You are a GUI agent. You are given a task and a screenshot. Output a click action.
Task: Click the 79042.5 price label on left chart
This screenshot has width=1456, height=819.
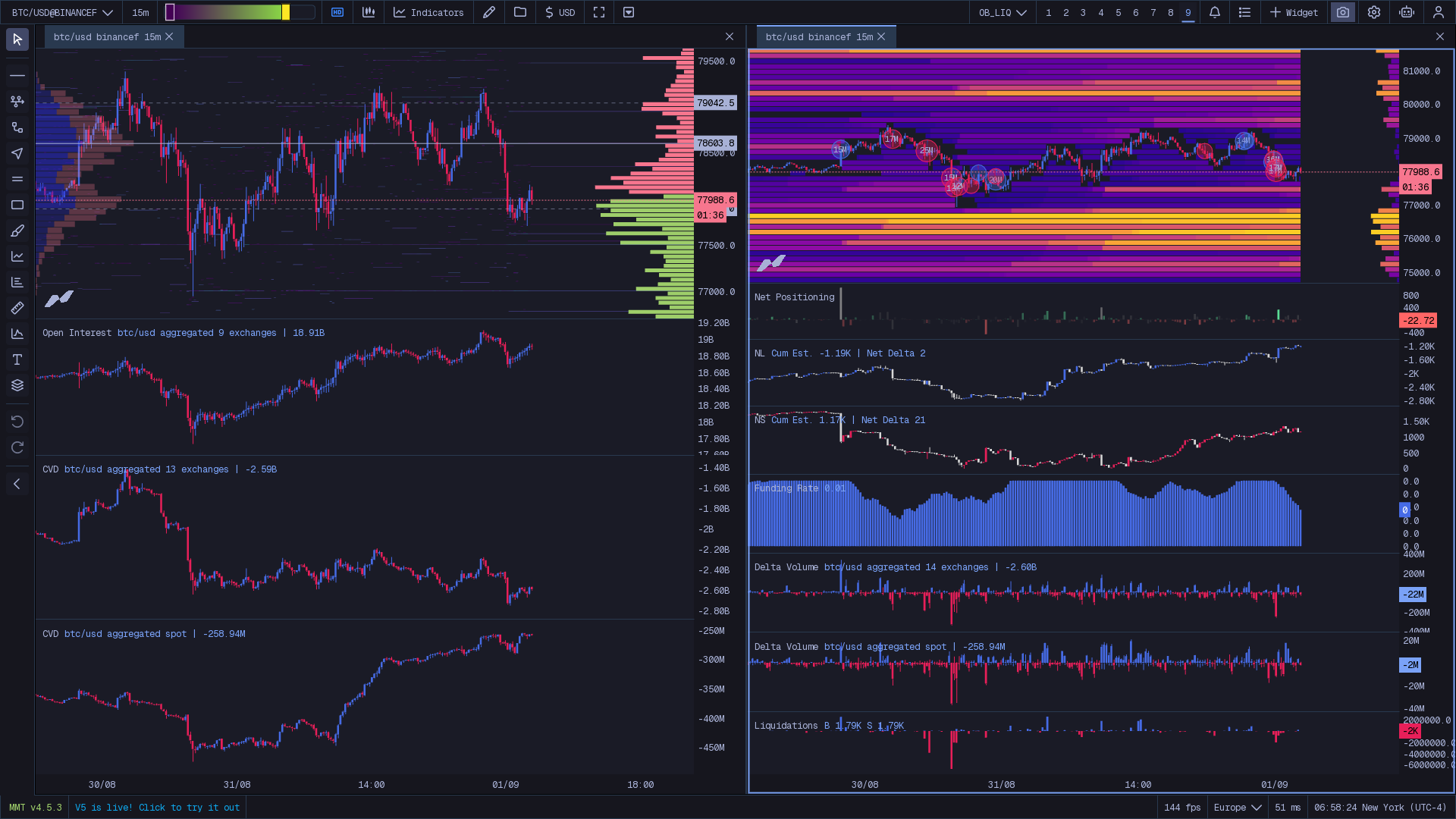tap(716, 102)
